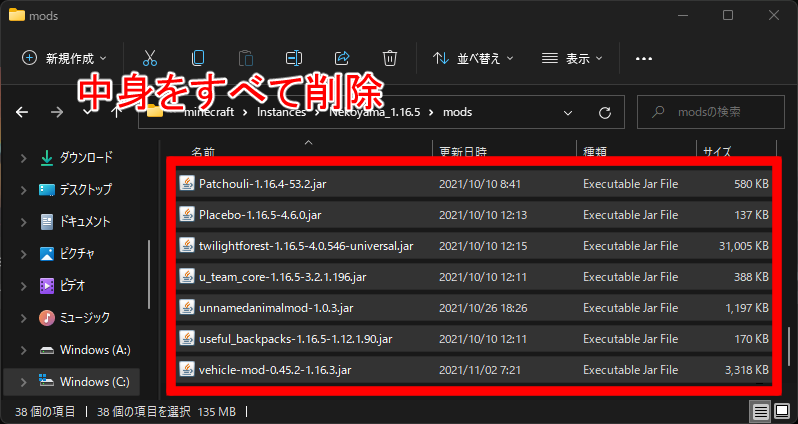Click the 2021/10/26 18:26 date cell
The image size is (798, 424).
click(483, 308)
